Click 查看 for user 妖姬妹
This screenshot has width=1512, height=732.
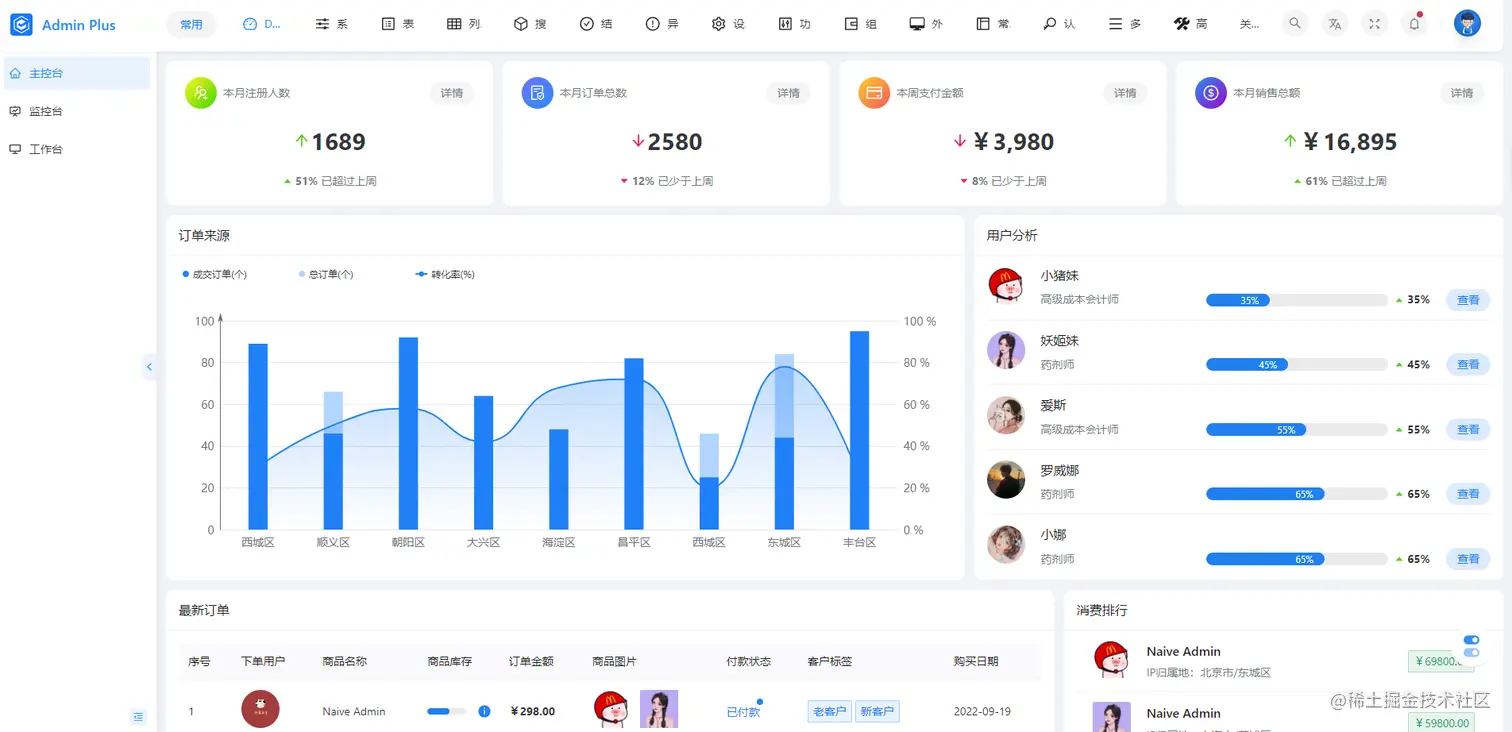[1468, 364]
